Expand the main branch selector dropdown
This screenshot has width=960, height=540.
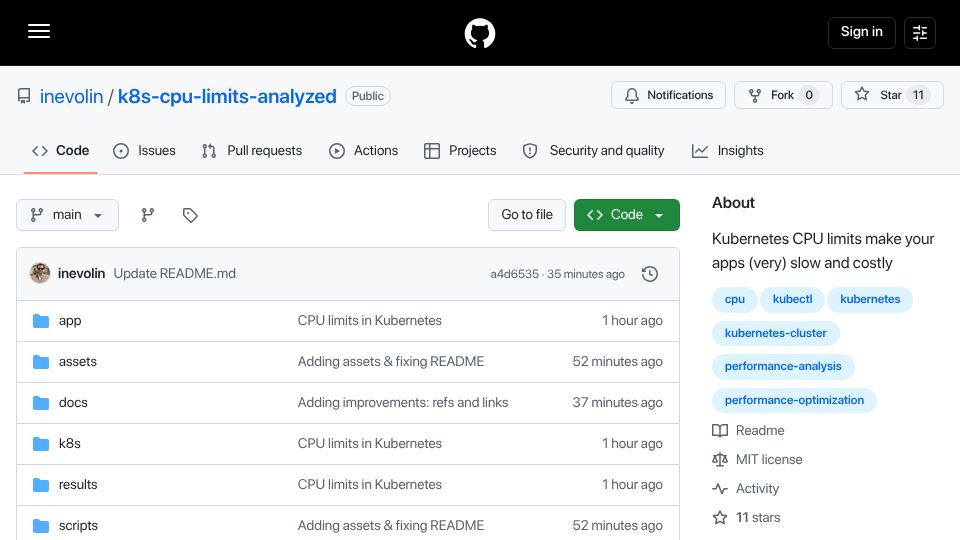[67, 215]
